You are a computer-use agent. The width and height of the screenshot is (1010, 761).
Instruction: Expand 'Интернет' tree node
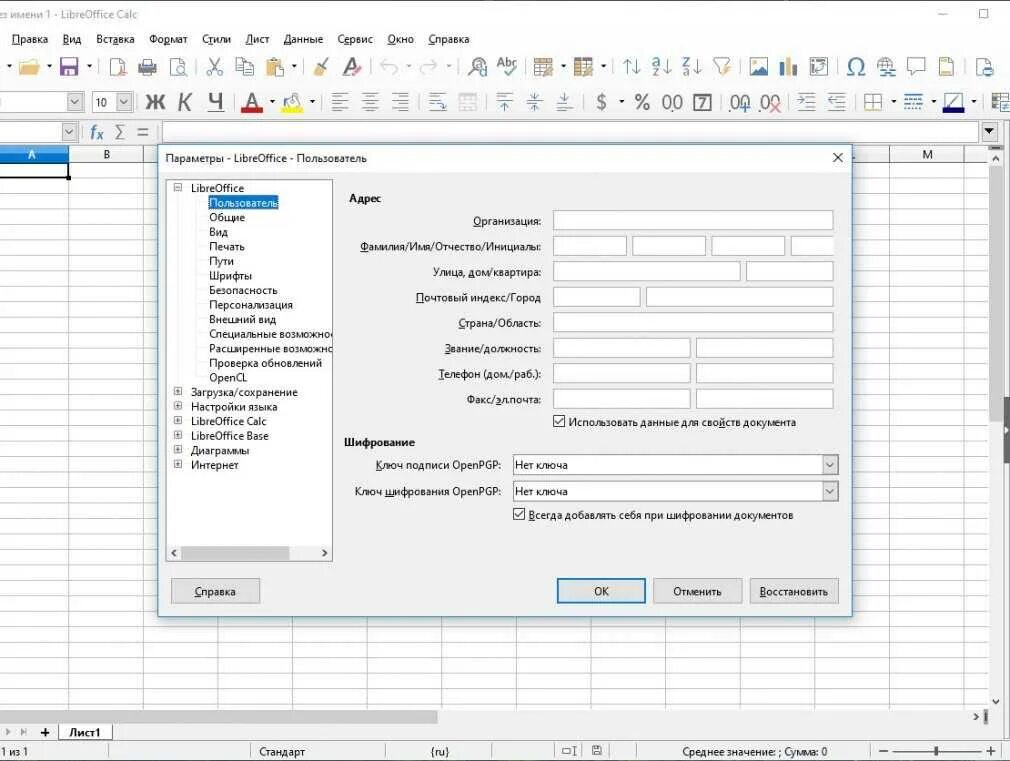[178, 464]
